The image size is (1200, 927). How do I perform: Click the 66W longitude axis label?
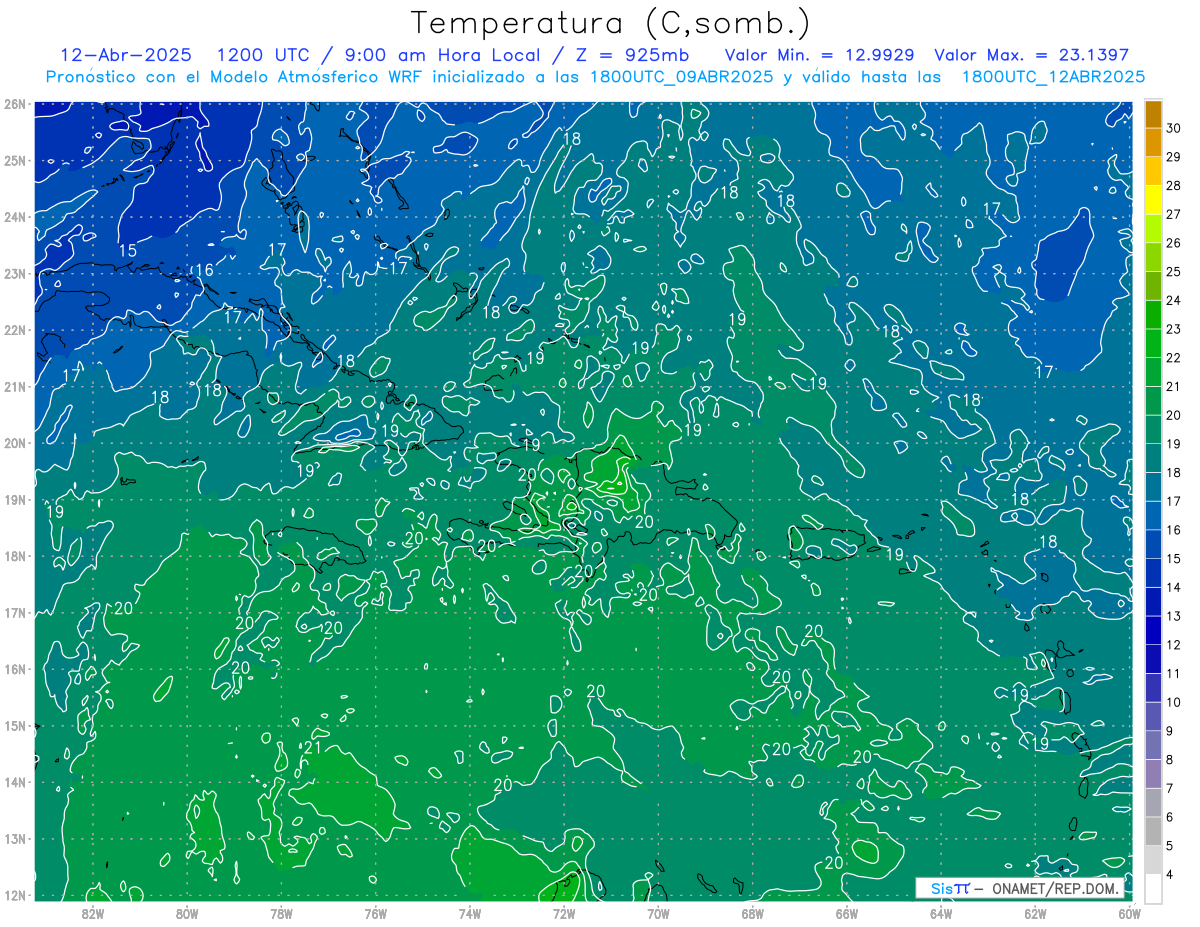(847, 913)
